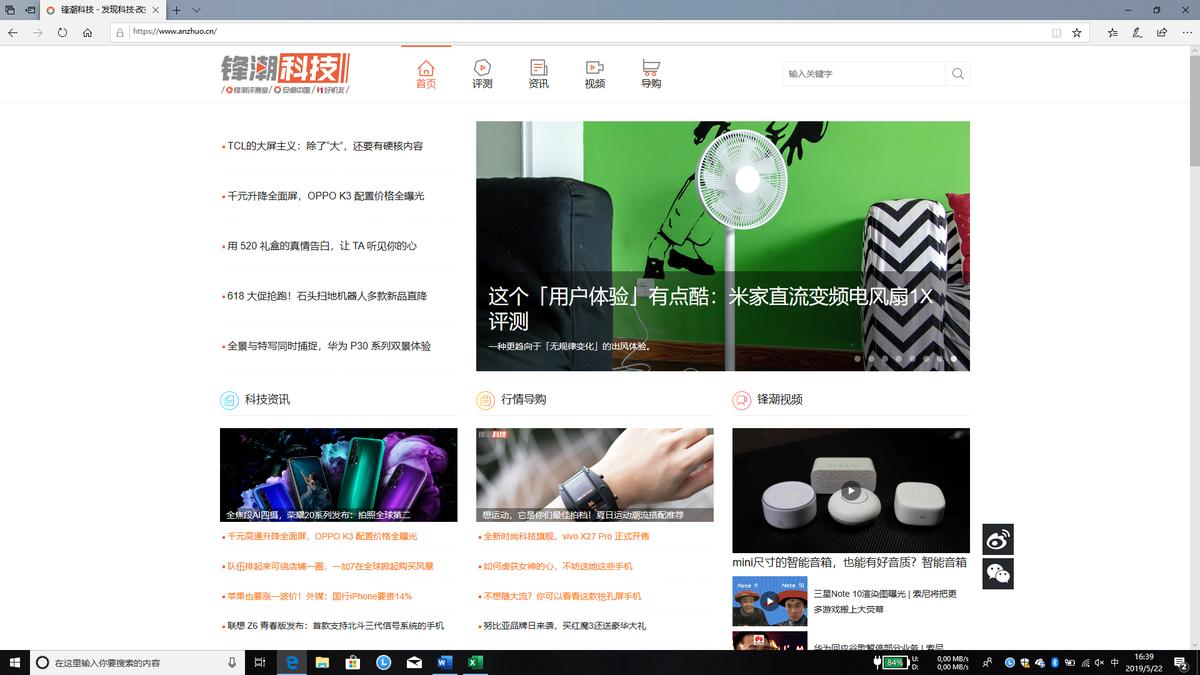Click the 科技资讯 section header icon
Screen dimensions: 1200x675
click(x=230, y=399)
